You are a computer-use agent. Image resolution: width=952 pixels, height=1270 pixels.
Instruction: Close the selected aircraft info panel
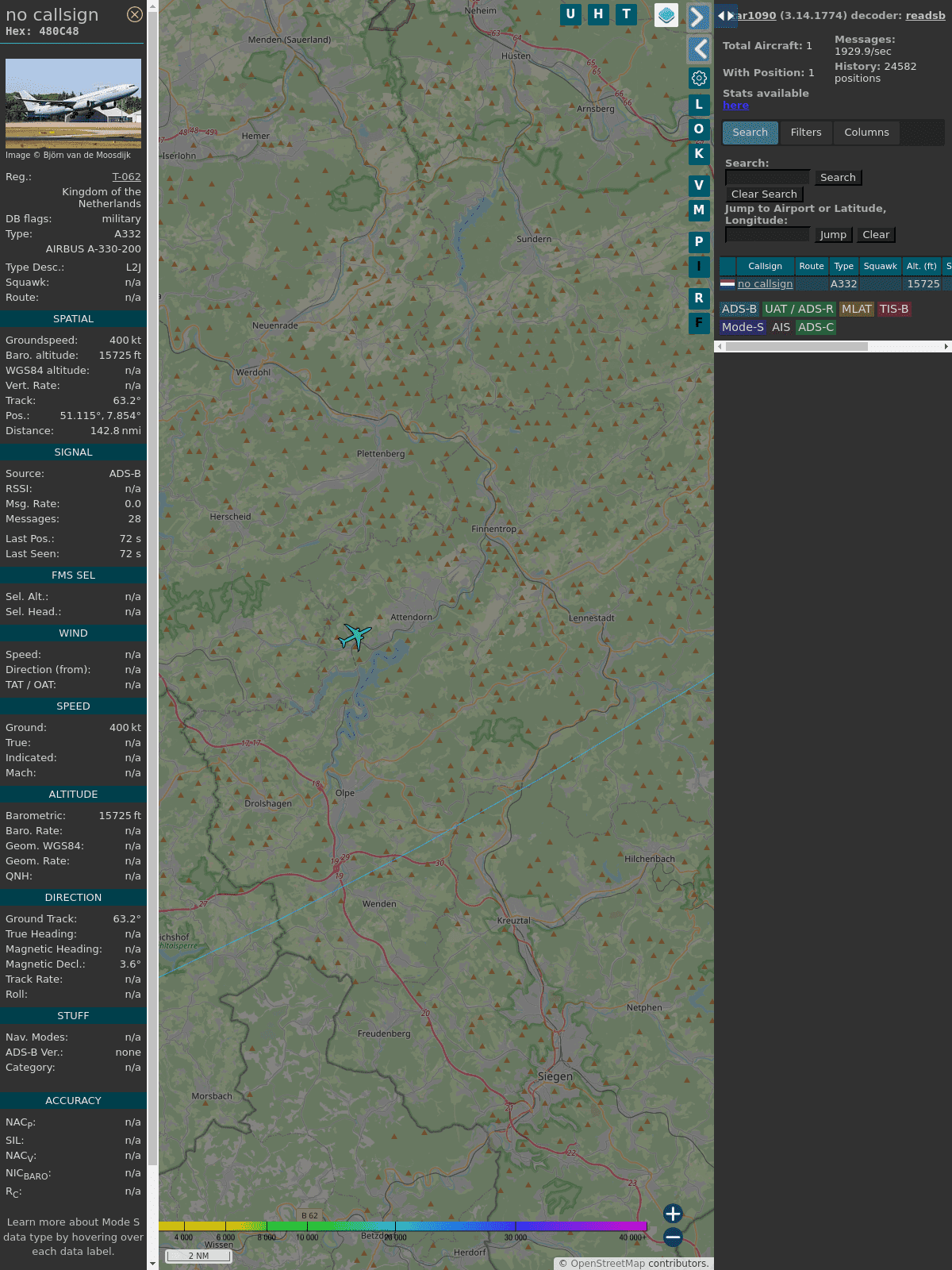135,14
